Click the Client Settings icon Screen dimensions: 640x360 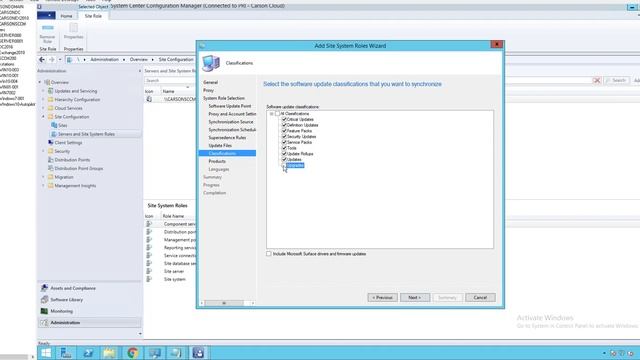(x=51, y=142)
